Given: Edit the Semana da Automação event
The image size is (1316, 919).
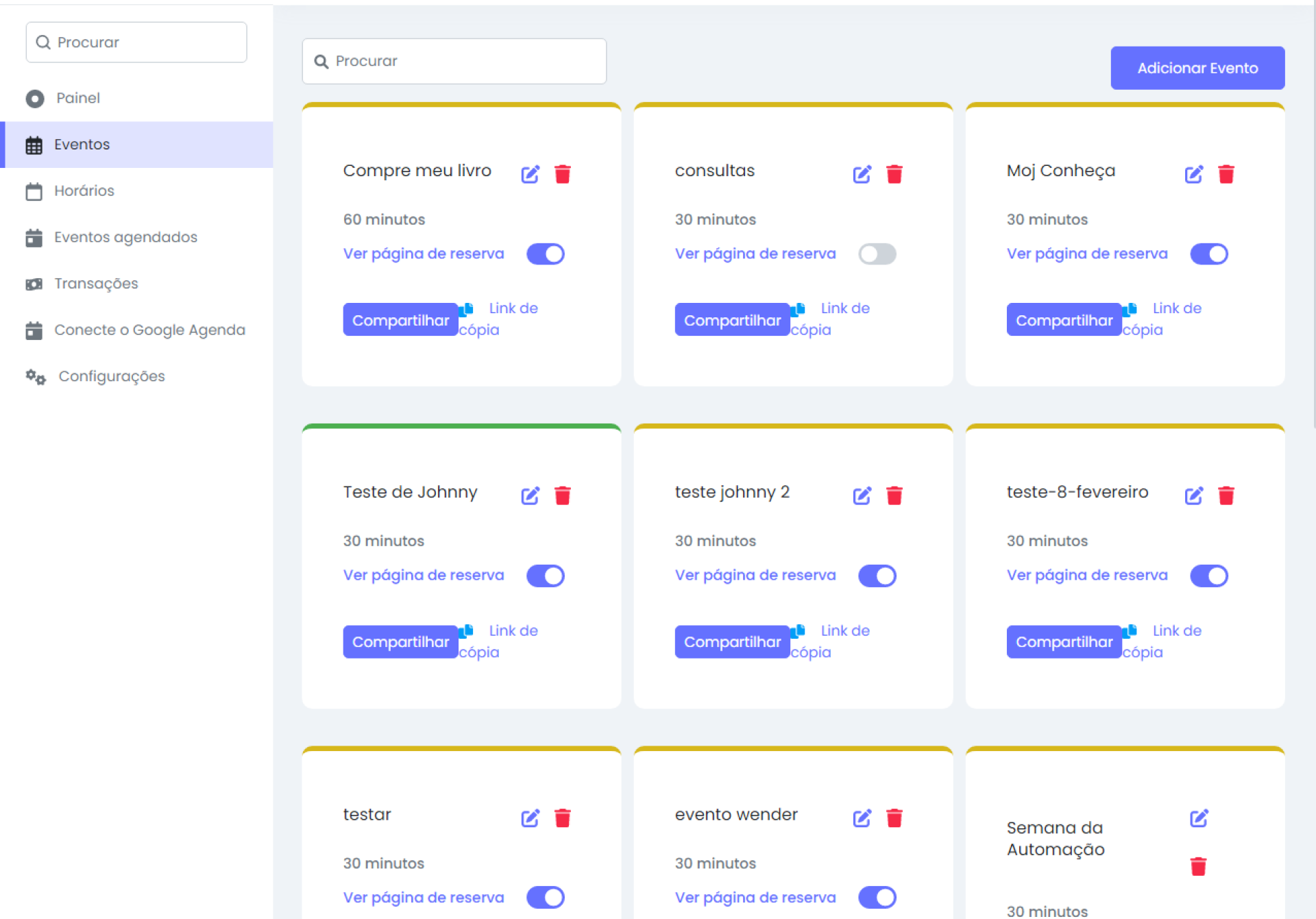Looking at the screenshot, I should (1198, 818).
